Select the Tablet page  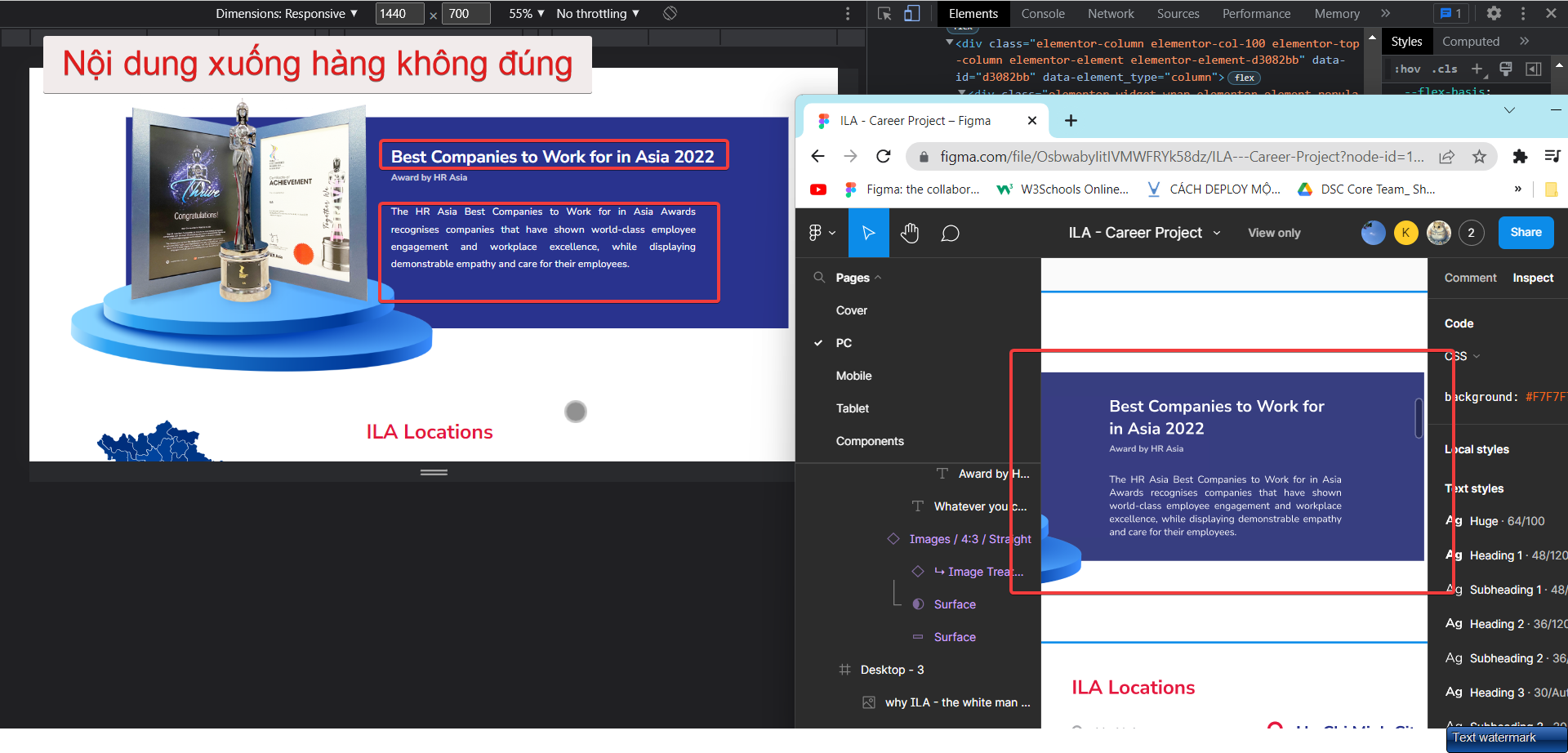coord(853,408)
